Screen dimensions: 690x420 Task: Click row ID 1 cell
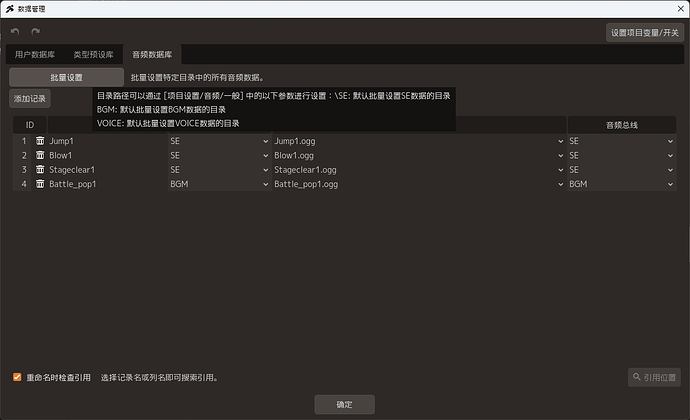pos(24,141)
